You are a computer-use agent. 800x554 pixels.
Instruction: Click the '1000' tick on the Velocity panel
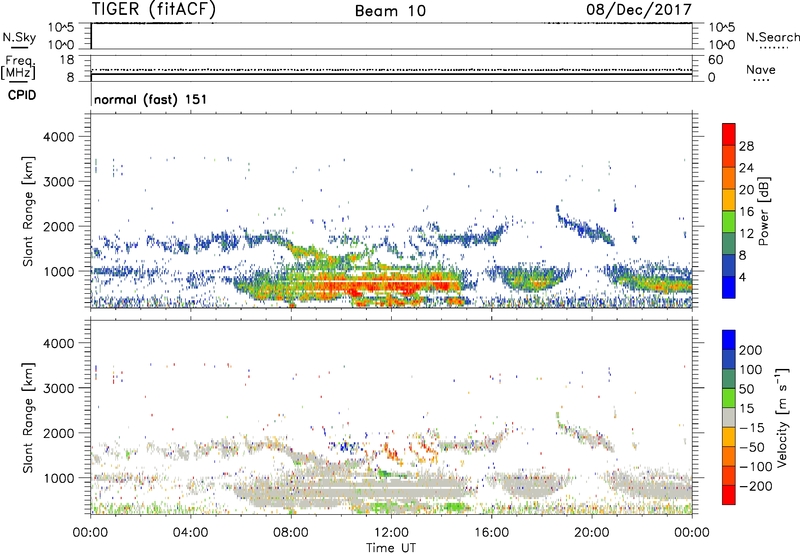(x=59, y=478)
